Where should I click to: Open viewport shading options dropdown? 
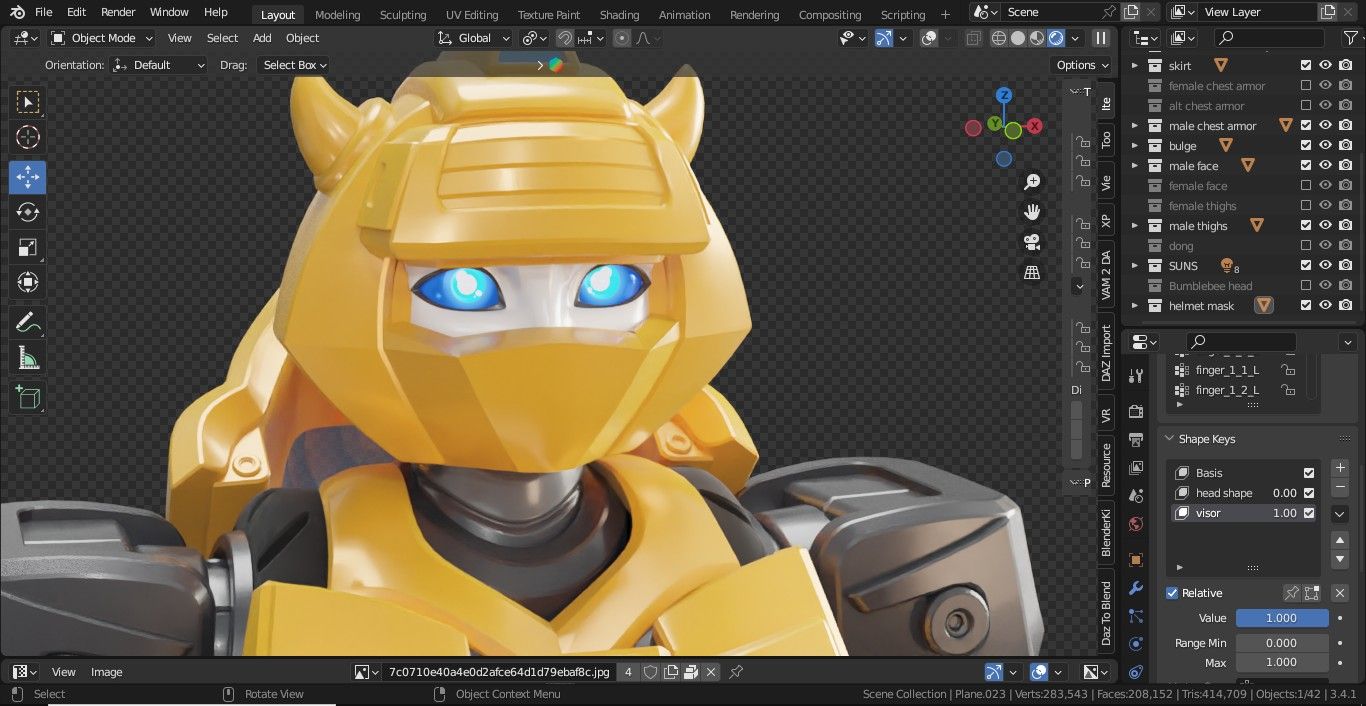tap(1076, 38)
